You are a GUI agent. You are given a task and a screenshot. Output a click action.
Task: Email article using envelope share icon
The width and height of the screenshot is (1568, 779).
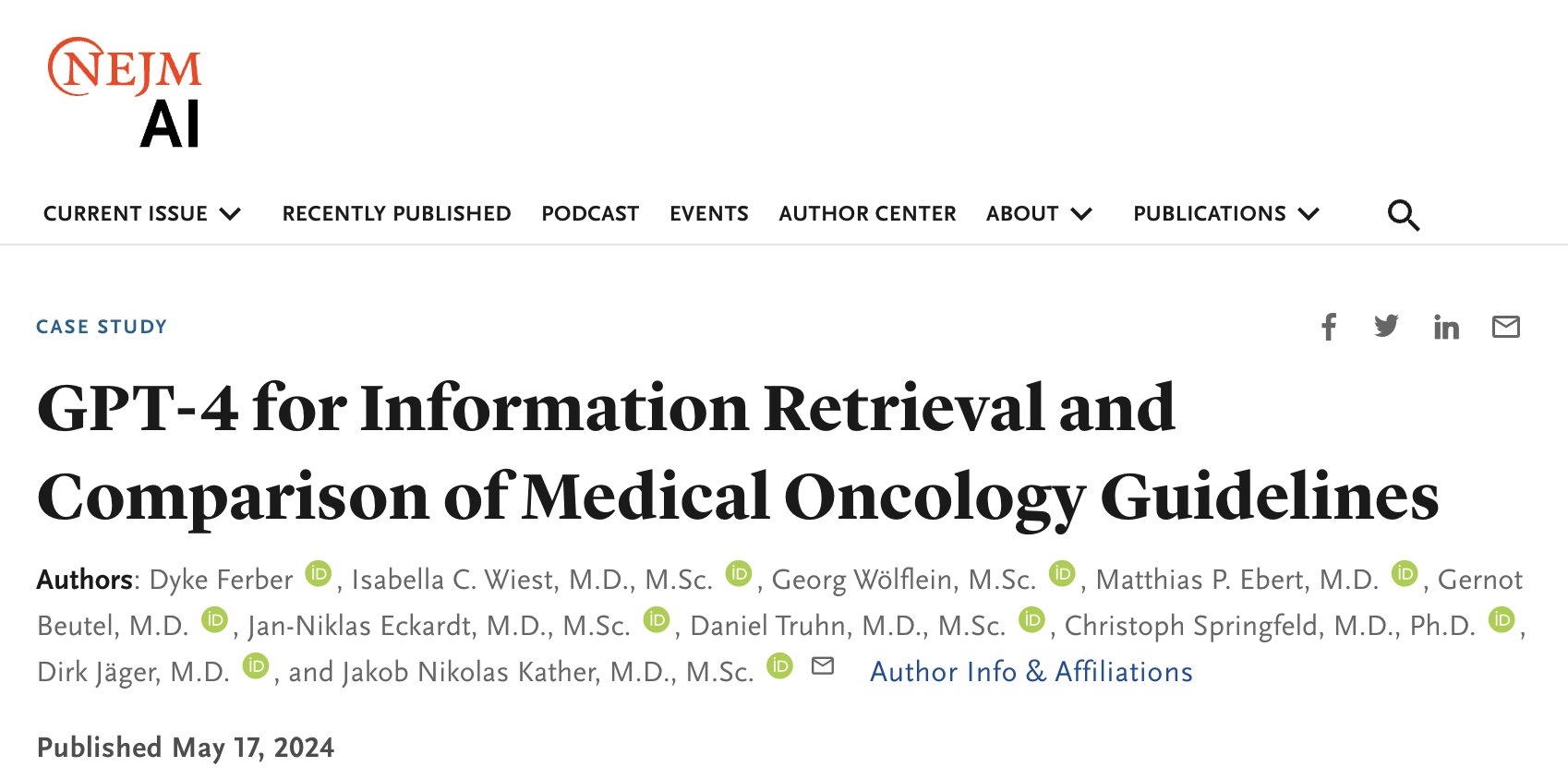(1506, 327)
